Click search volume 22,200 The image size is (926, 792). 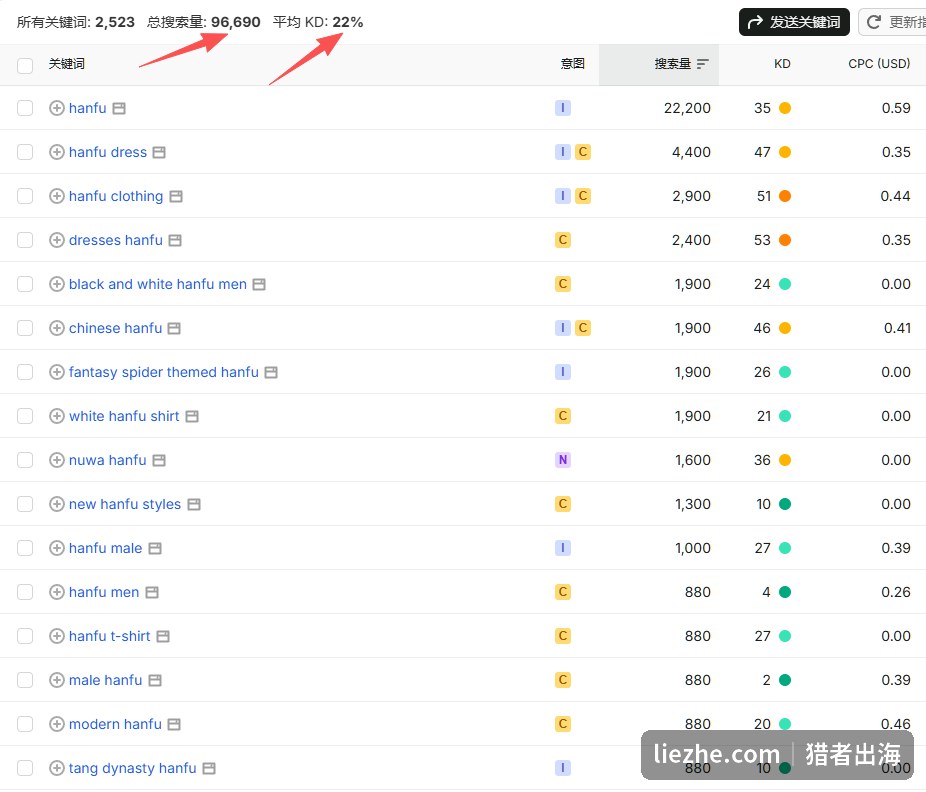click(687, 108)
